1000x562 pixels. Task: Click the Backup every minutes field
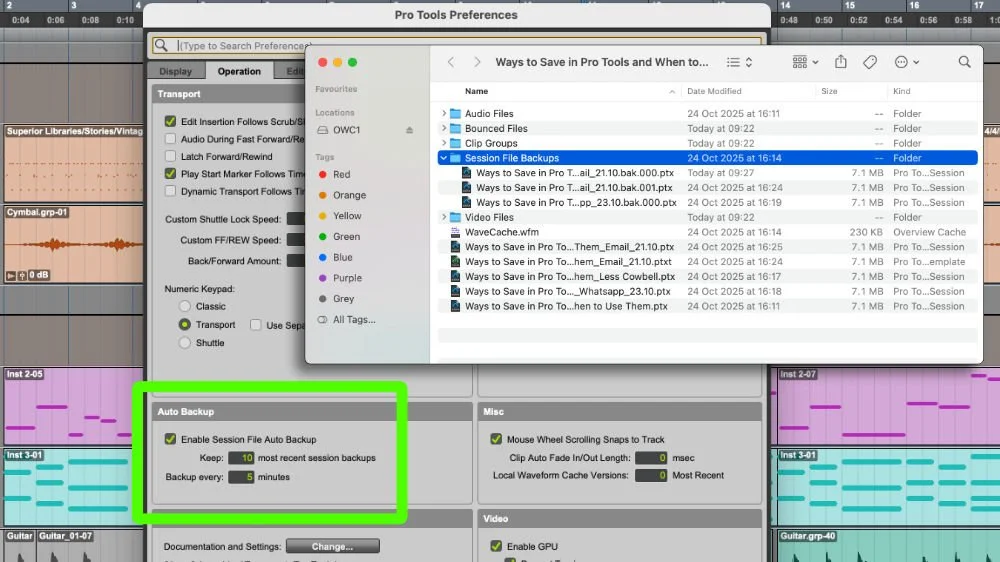point(241,477)
